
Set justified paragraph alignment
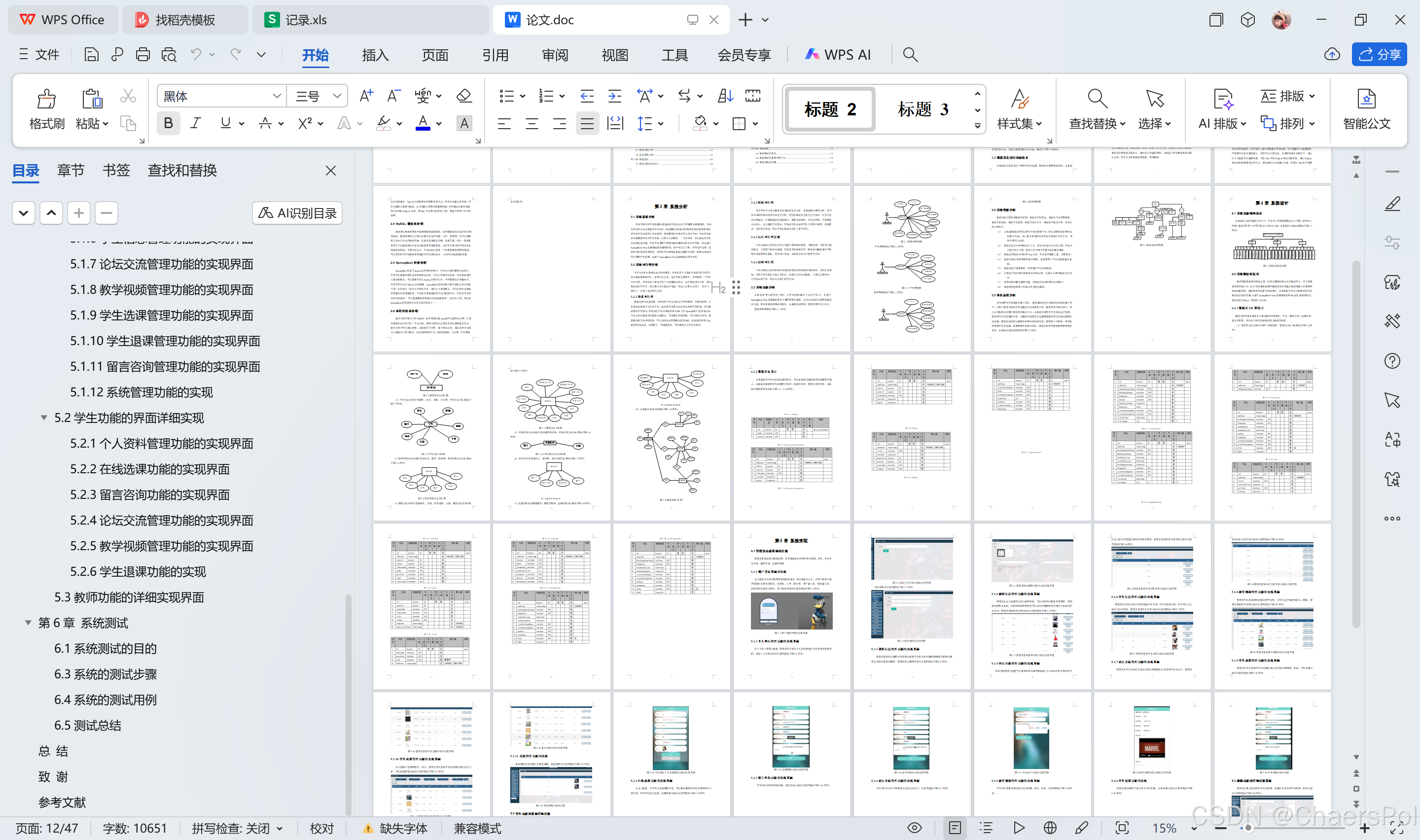tap(587, 123)
